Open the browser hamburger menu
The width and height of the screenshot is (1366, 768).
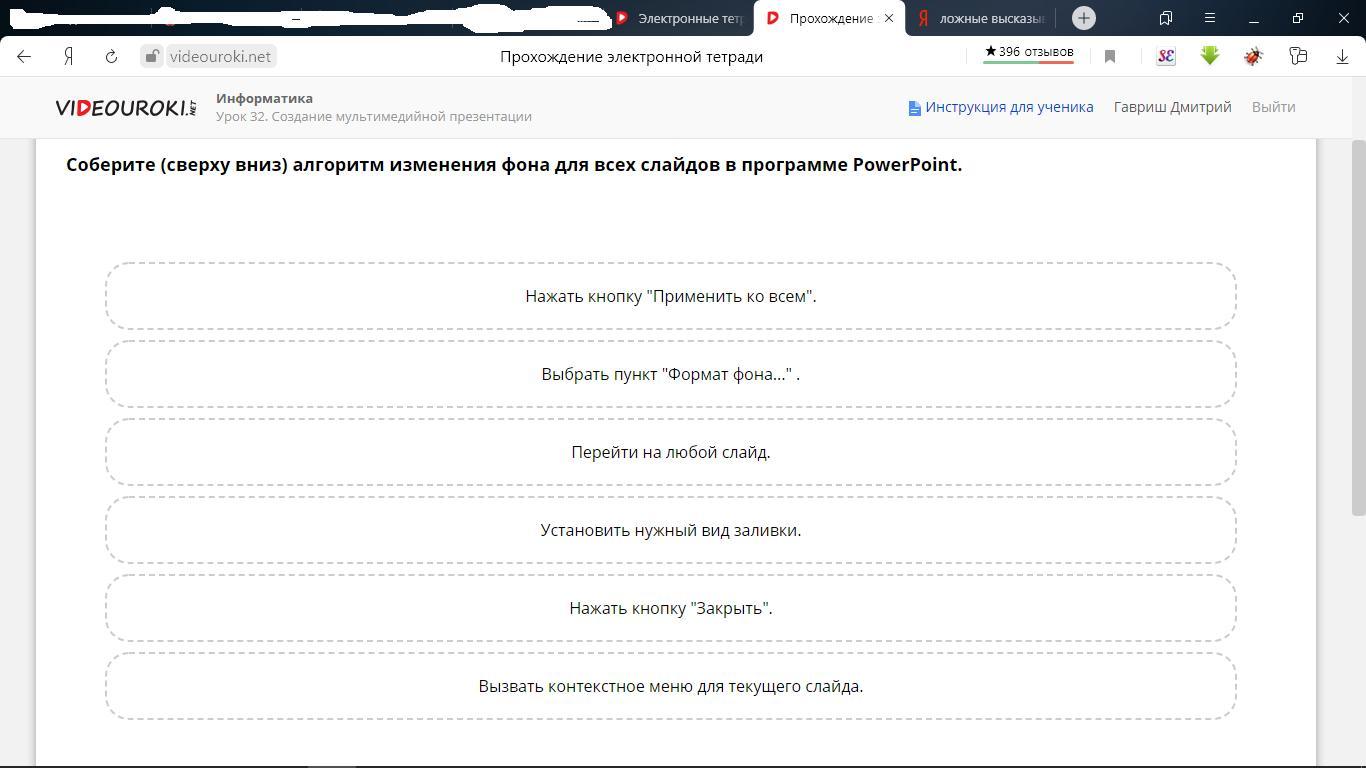(x=1209, y=18)
